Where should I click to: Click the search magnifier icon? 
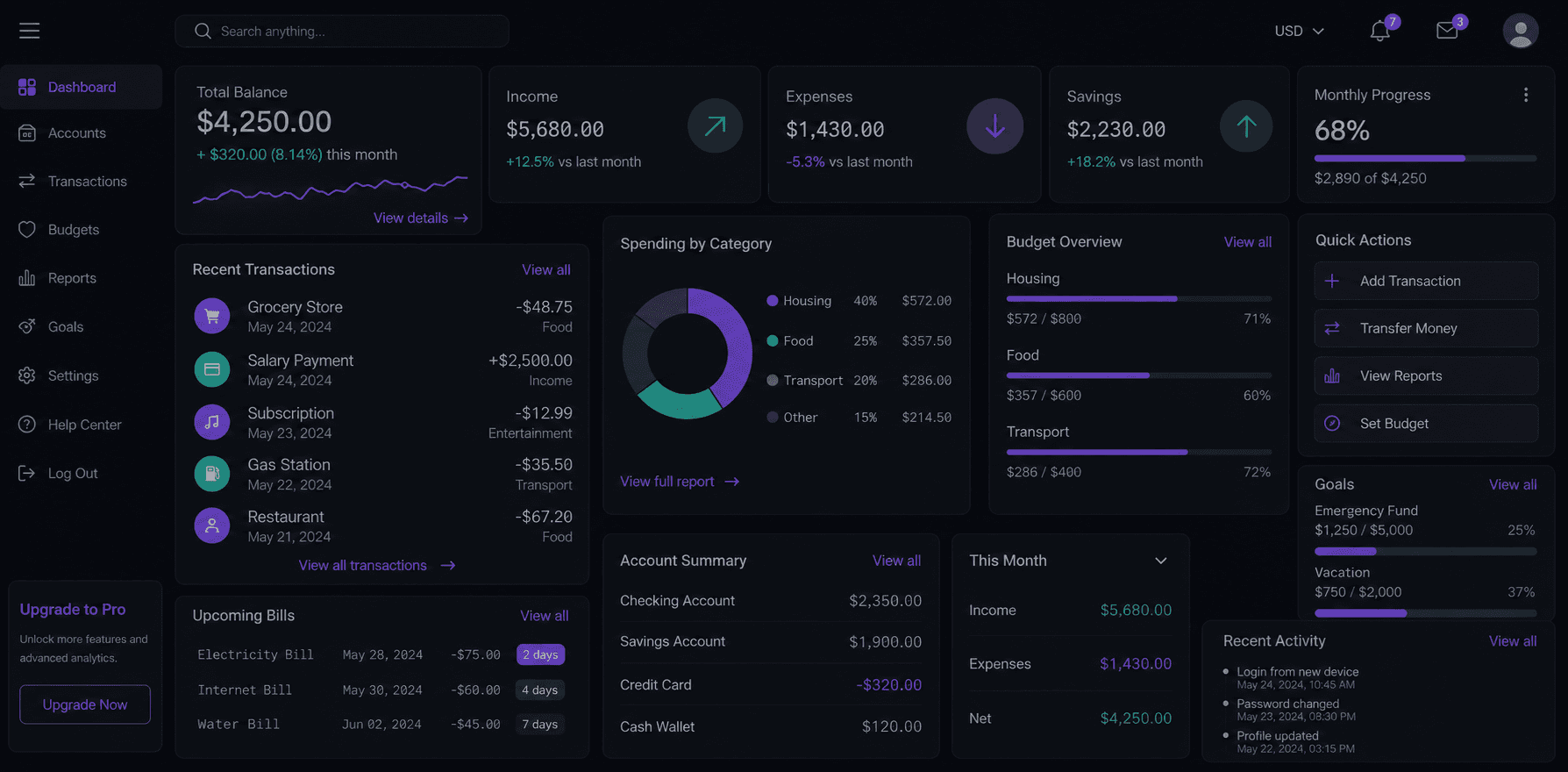[x=203, y=31]
